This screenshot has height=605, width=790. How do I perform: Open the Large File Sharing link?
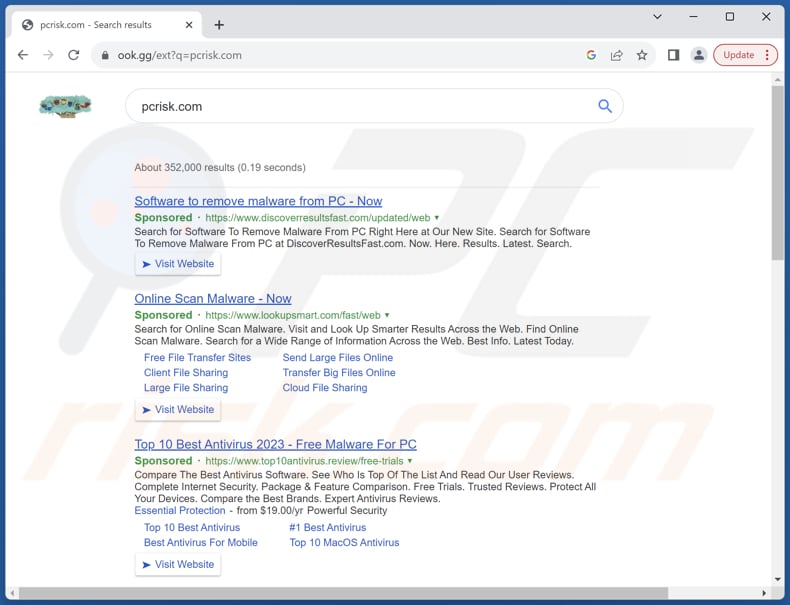186,388
